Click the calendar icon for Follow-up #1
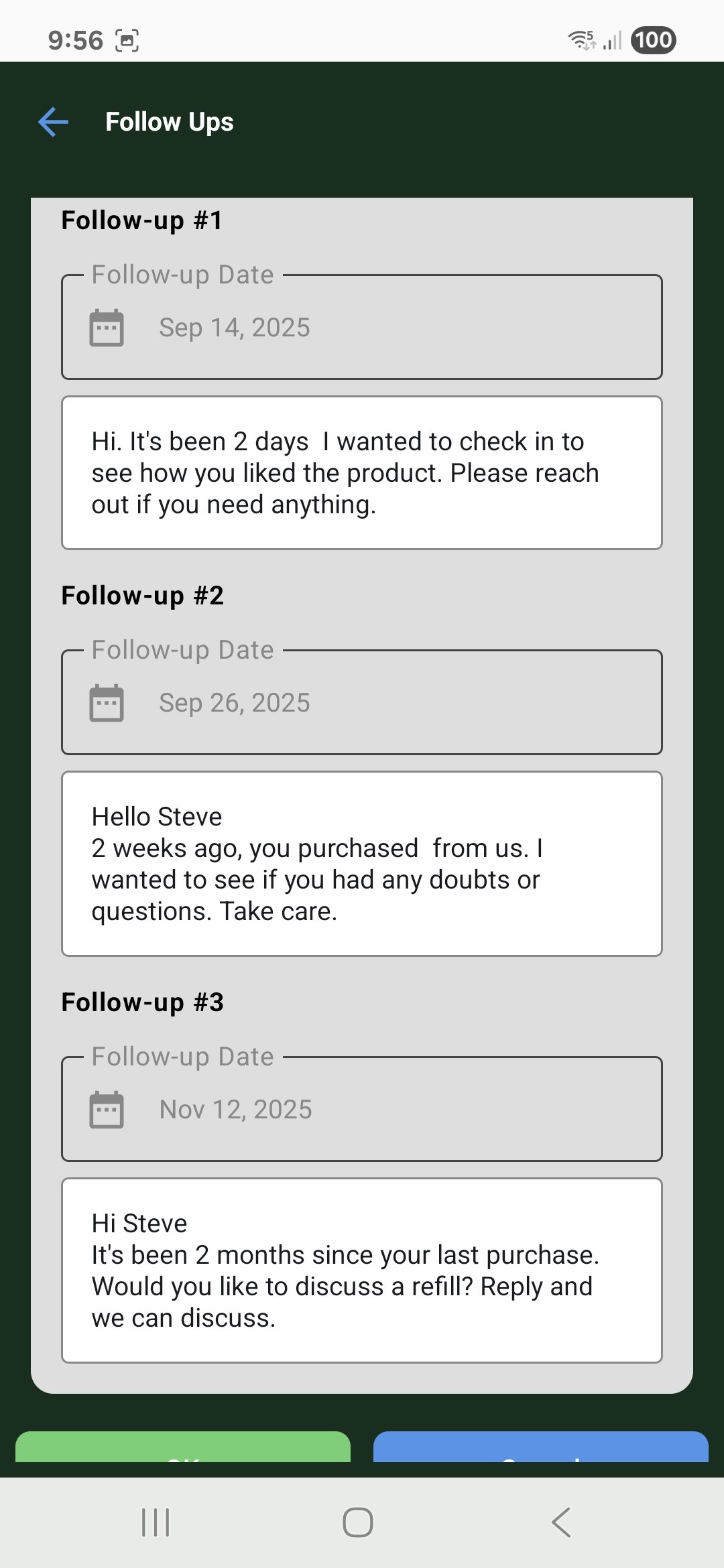Viewport: 724px width, 1568px height. click(106, 327)
